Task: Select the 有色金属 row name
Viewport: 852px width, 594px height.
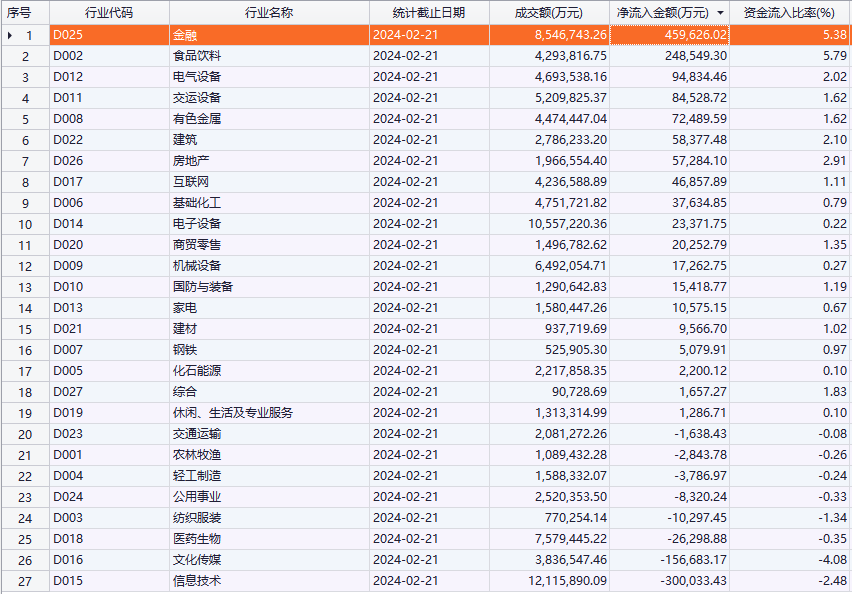Action: pyautogui.click(x=197, y=119)
